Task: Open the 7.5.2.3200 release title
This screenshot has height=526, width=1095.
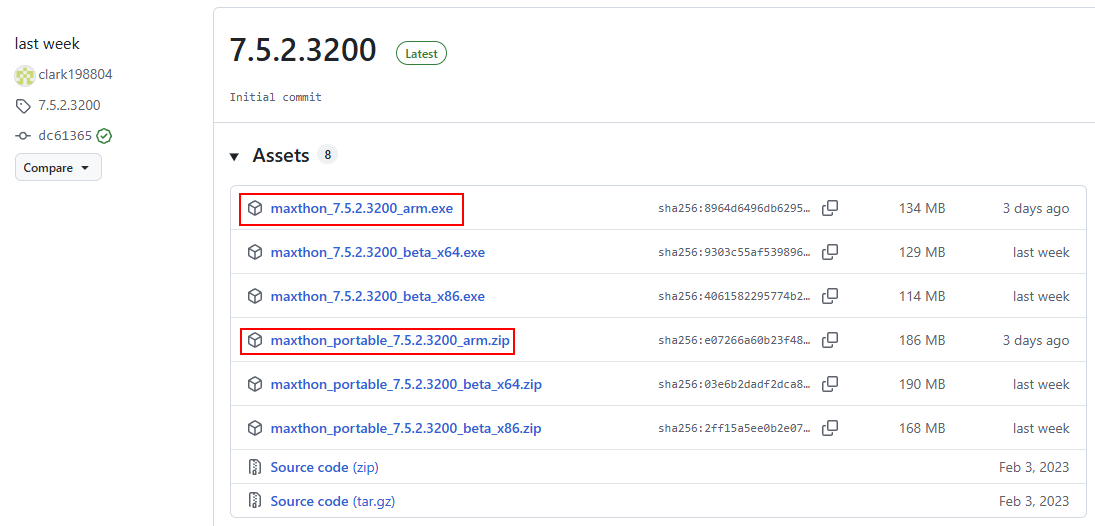Action: click(303, 50)
